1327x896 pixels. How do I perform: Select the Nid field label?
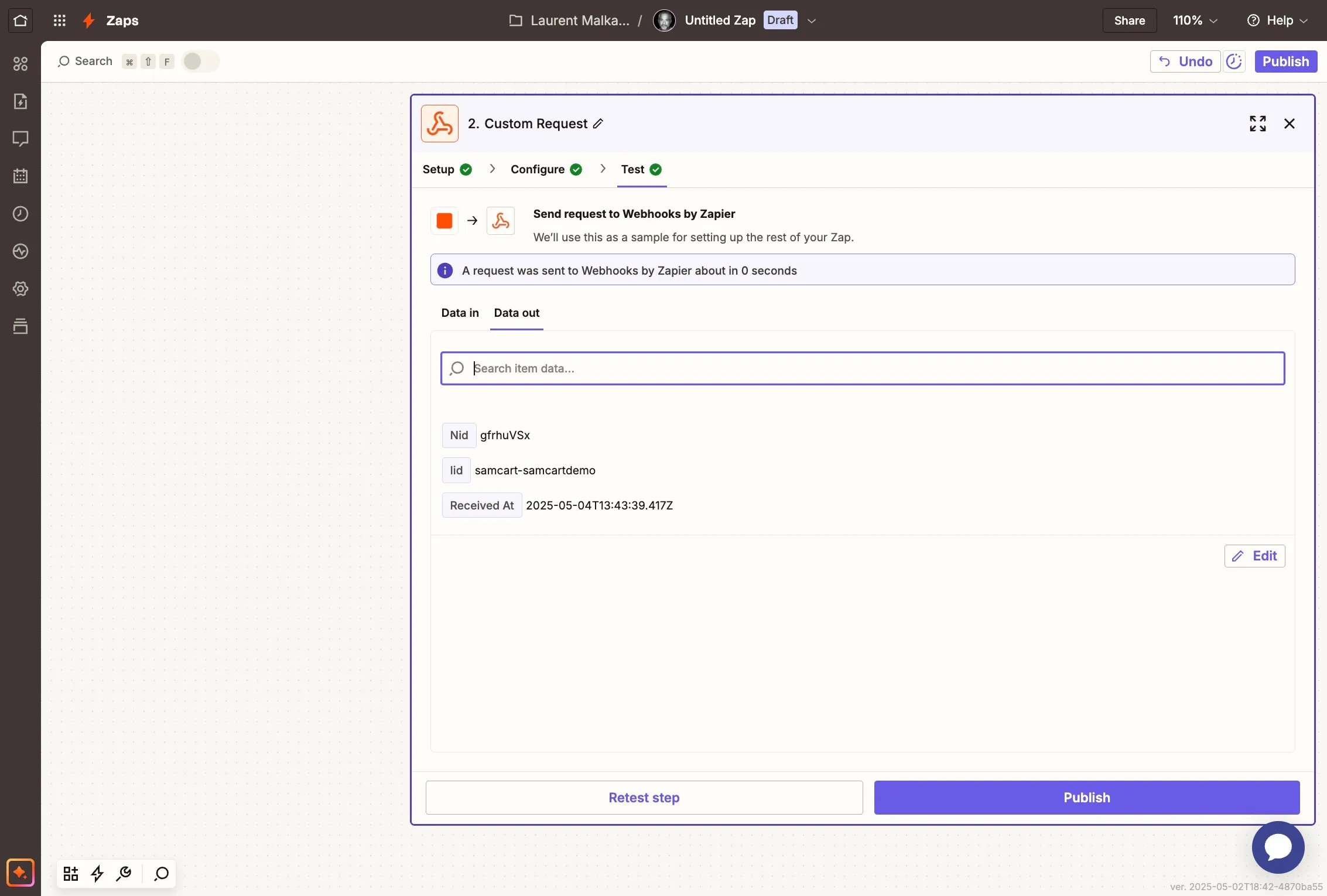tap(459, 435)
